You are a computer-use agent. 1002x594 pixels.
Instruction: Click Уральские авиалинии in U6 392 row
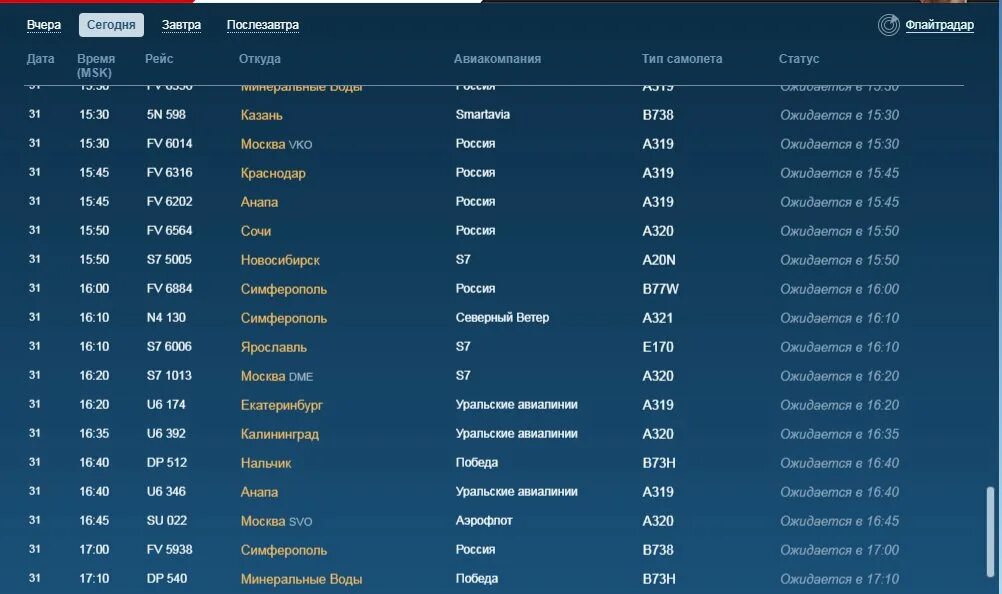click(x=516, y=434)
